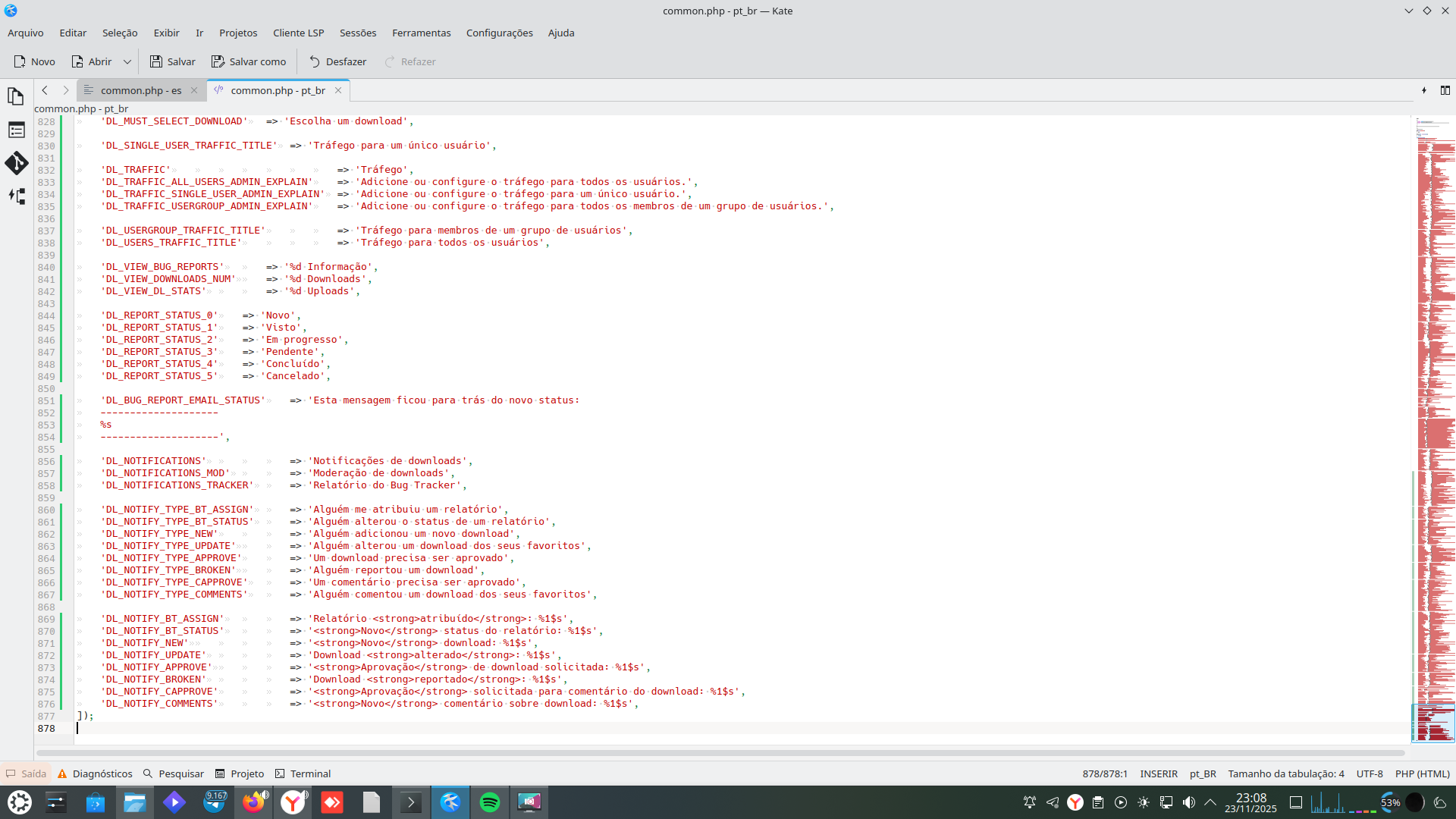Click the Salvar toolbar icon
Viewport: 1456px width, 819px height.
(172, 61)
